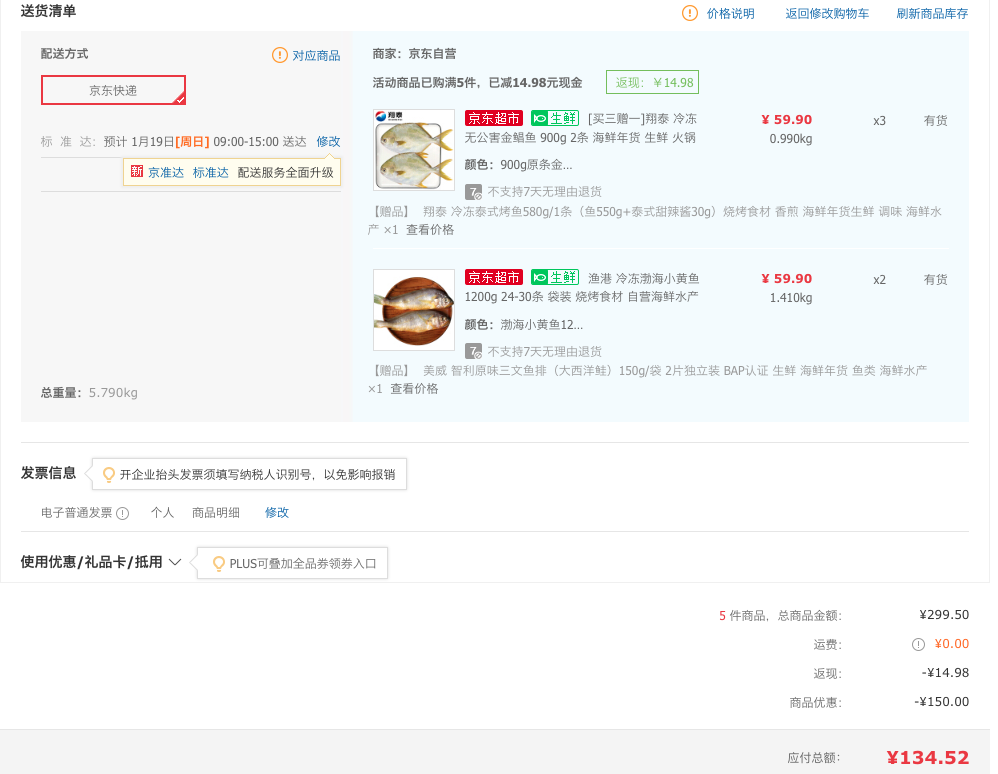
Task: Click PLUS可叠加全品券领券入口 tip
Action: [x=292, y=563]
